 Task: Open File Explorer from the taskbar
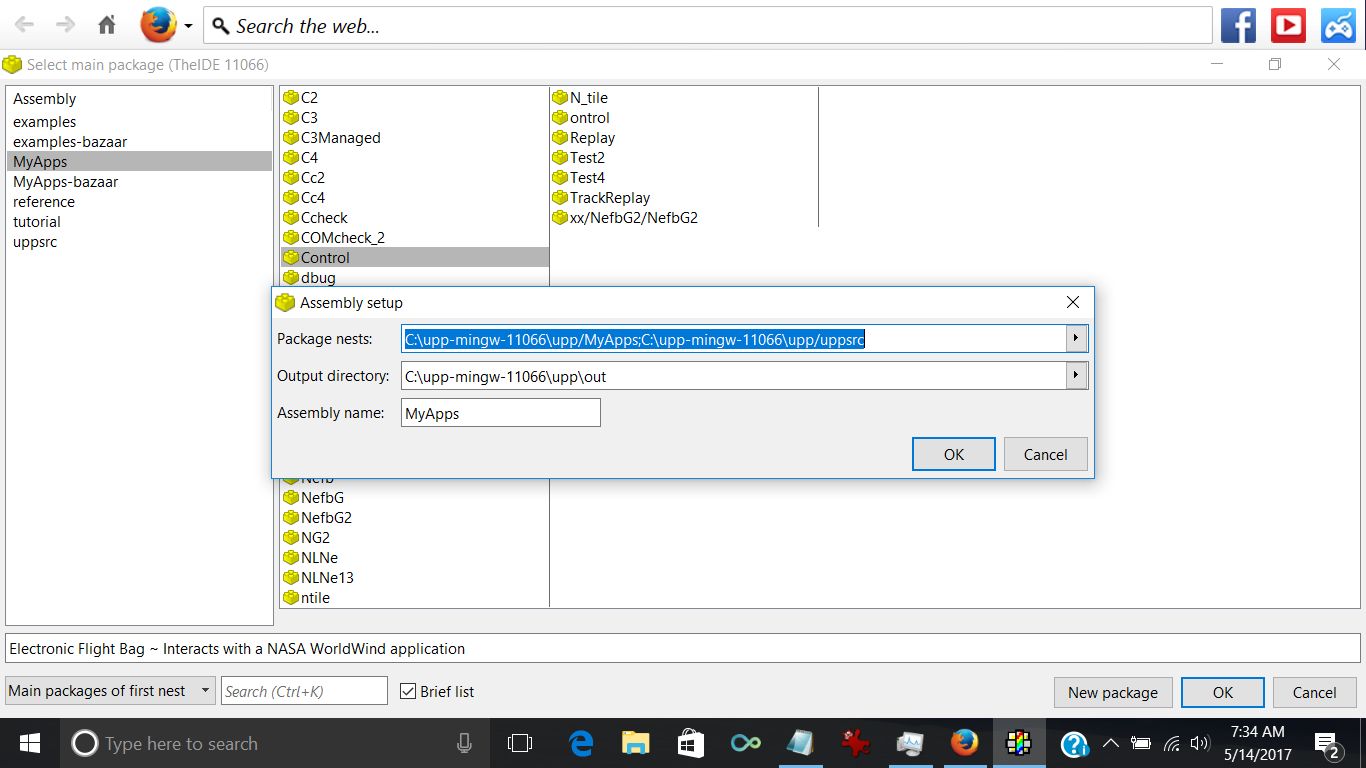[x=636, y=743]
